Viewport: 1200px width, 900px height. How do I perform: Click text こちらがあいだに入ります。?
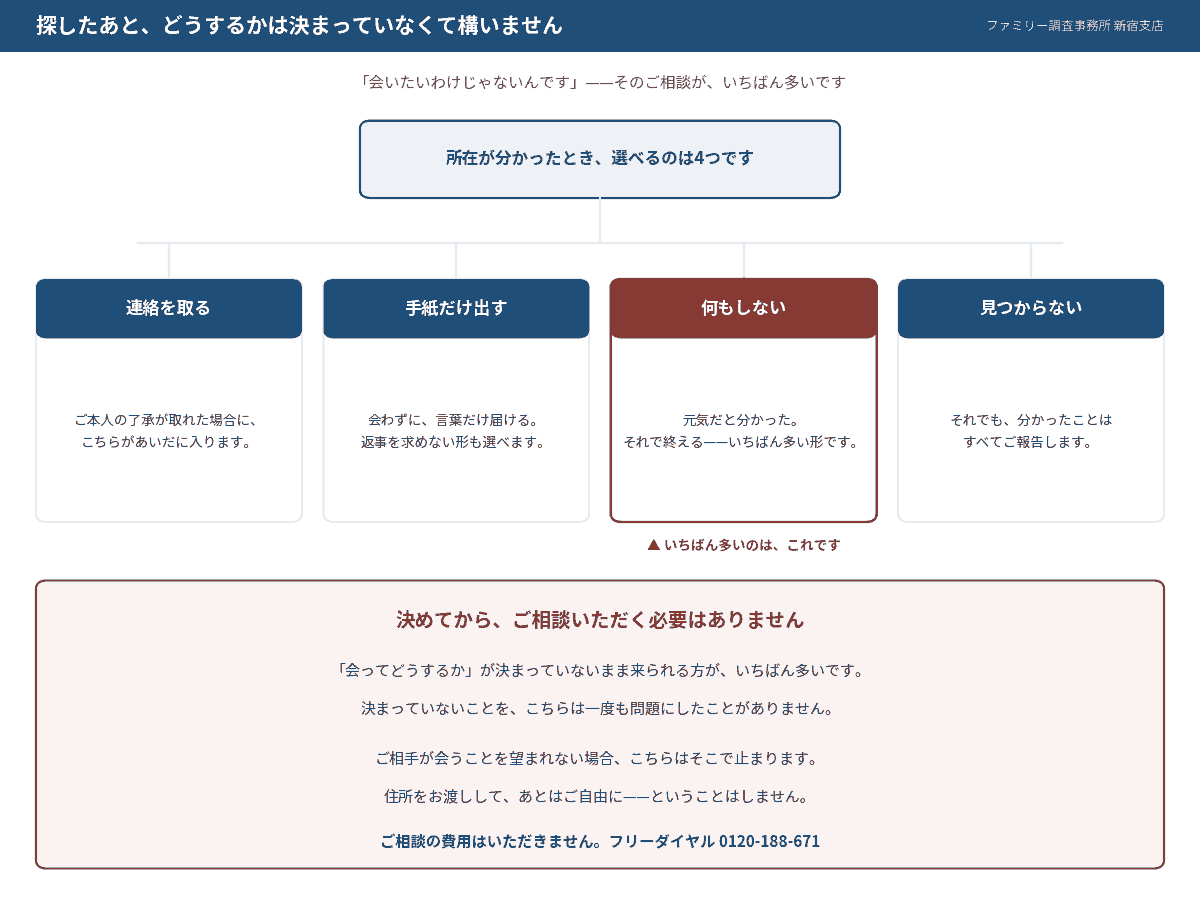166,442
